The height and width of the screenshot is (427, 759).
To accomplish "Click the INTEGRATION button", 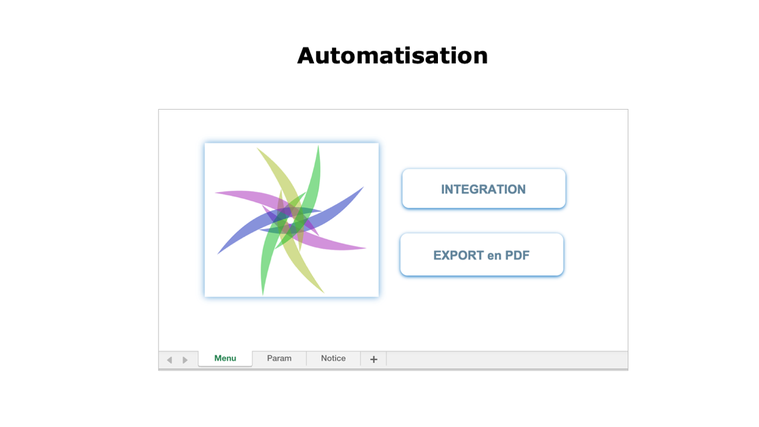I will (x=484, y=189).
